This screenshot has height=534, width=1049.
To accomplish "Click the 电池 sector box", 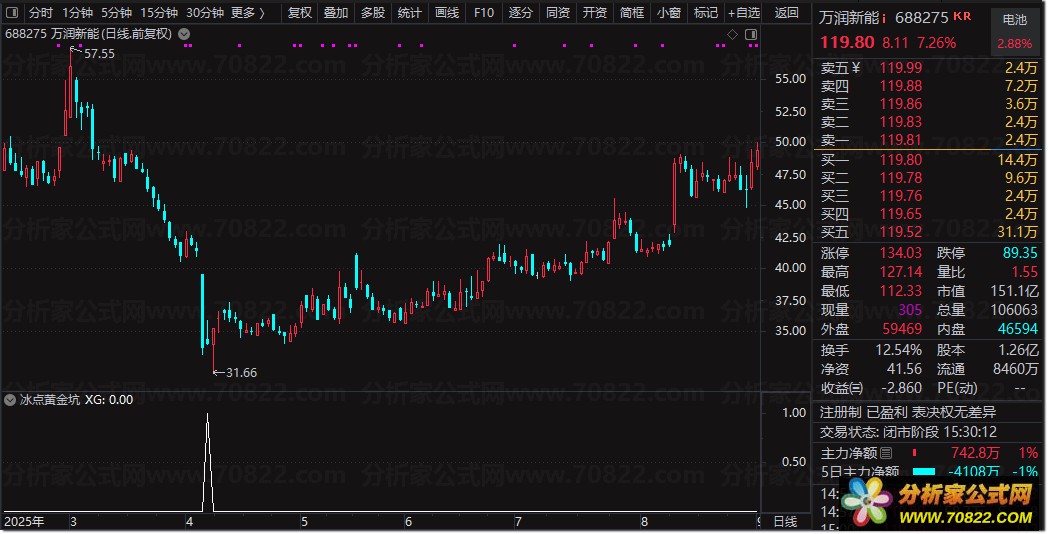I will pos(1013,19).
